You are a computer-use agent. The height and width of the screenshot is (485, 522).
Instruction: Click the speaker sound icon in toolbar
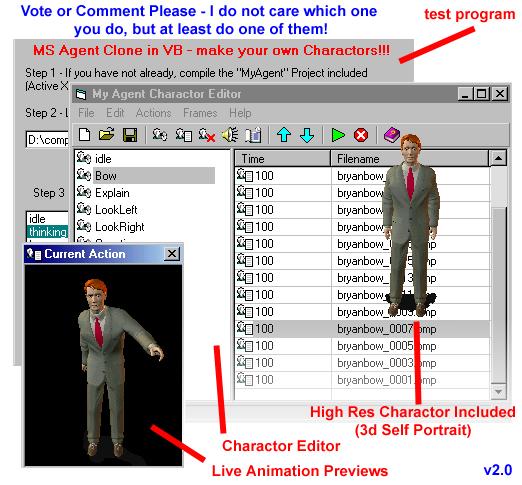pyautogui.click(x=230, y=135)
